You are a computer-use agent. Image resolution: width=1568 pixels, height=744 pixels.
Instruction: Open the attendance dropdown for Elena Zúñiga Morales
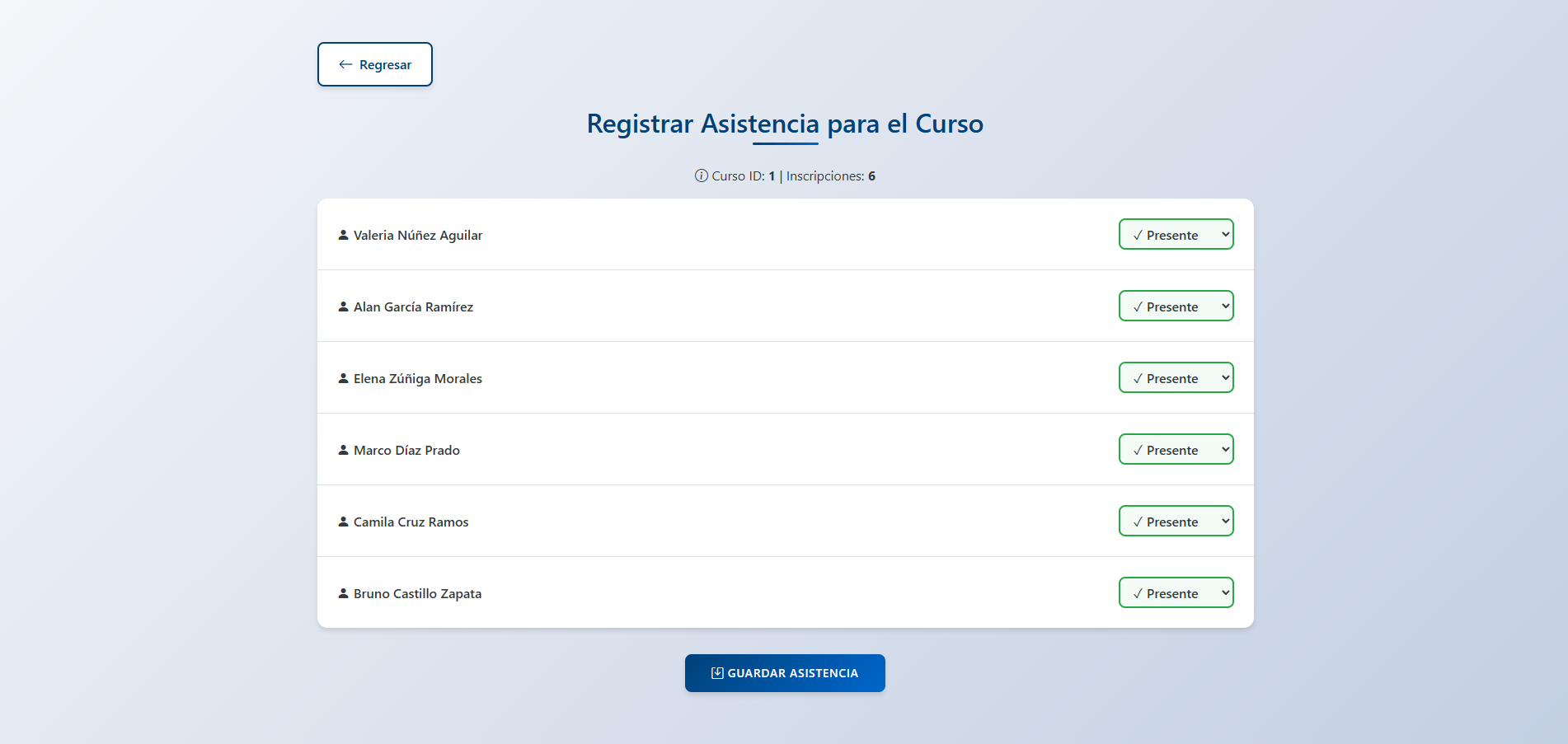(1176, 377)
